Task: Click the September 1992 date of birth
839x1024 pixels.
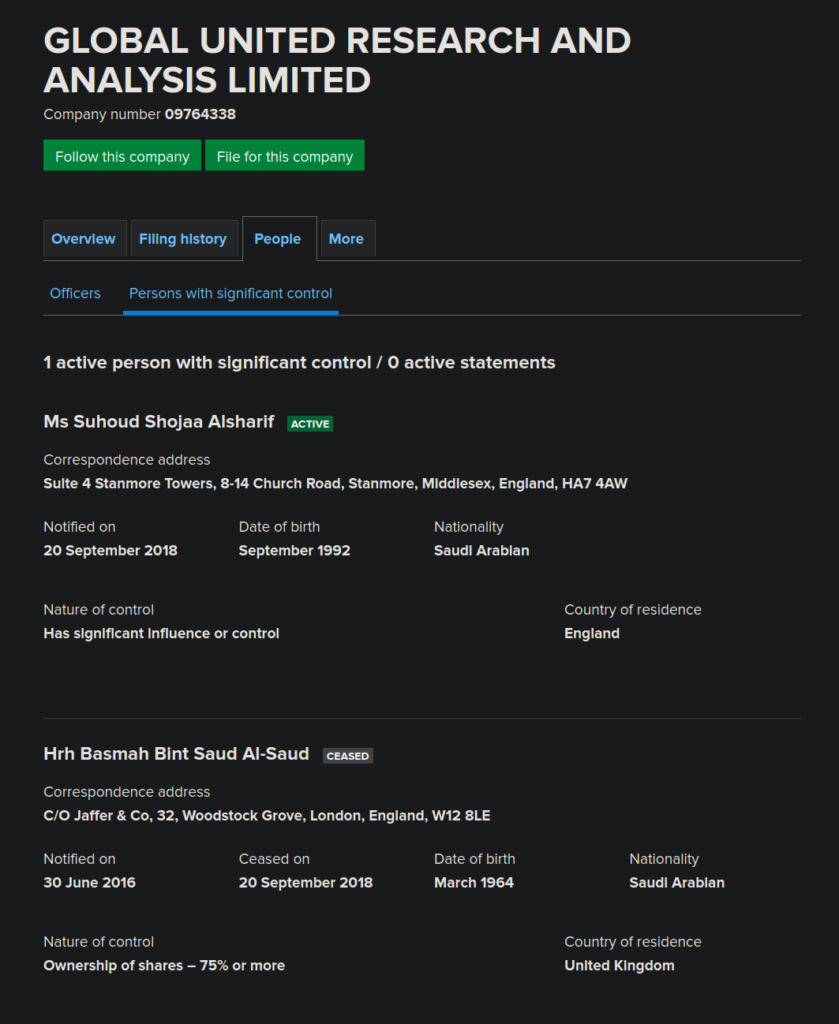Action: tap(294, 551)
